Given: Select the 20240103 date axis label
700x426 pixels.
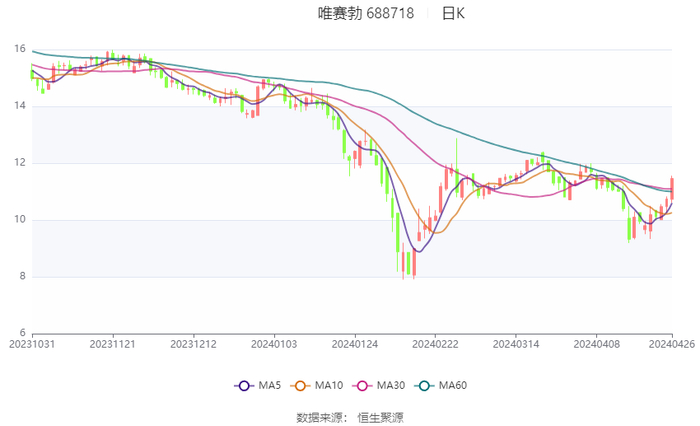Looking at the screenshot, I should coord(273,343).
